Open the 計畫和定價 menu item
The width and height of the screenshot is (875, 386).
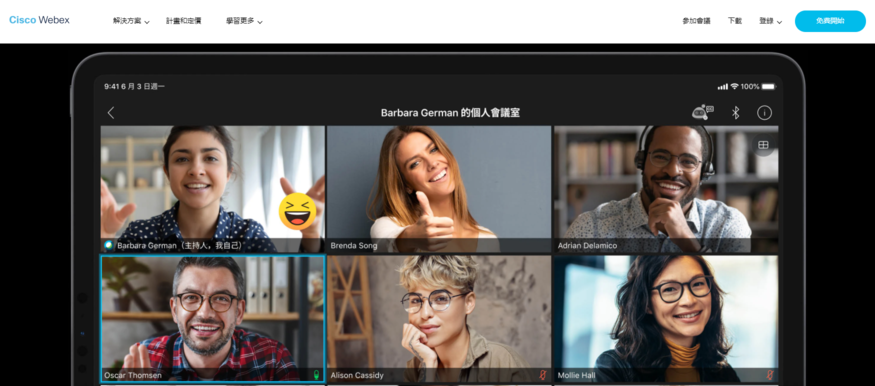[184, 21]
